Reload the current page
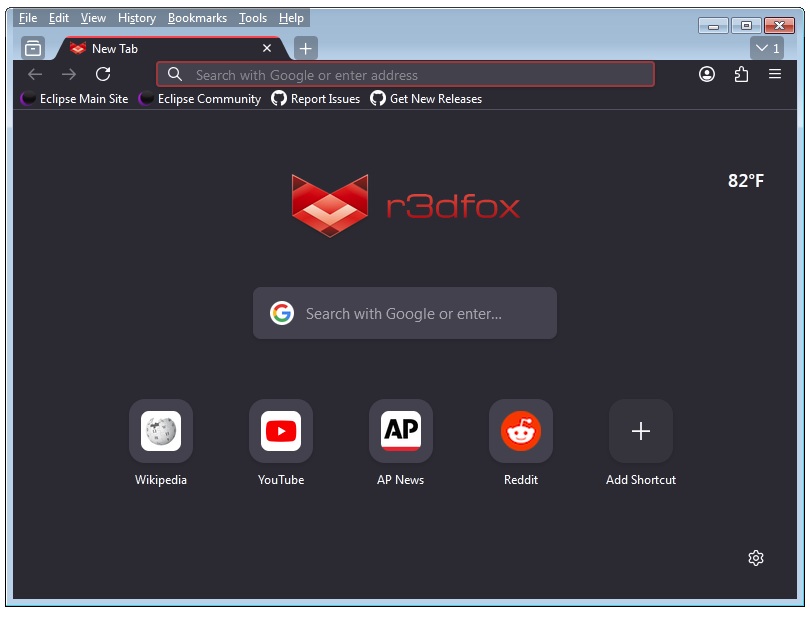Image resolution: width=810 pixels, height=617 pixels. [103, 74]
